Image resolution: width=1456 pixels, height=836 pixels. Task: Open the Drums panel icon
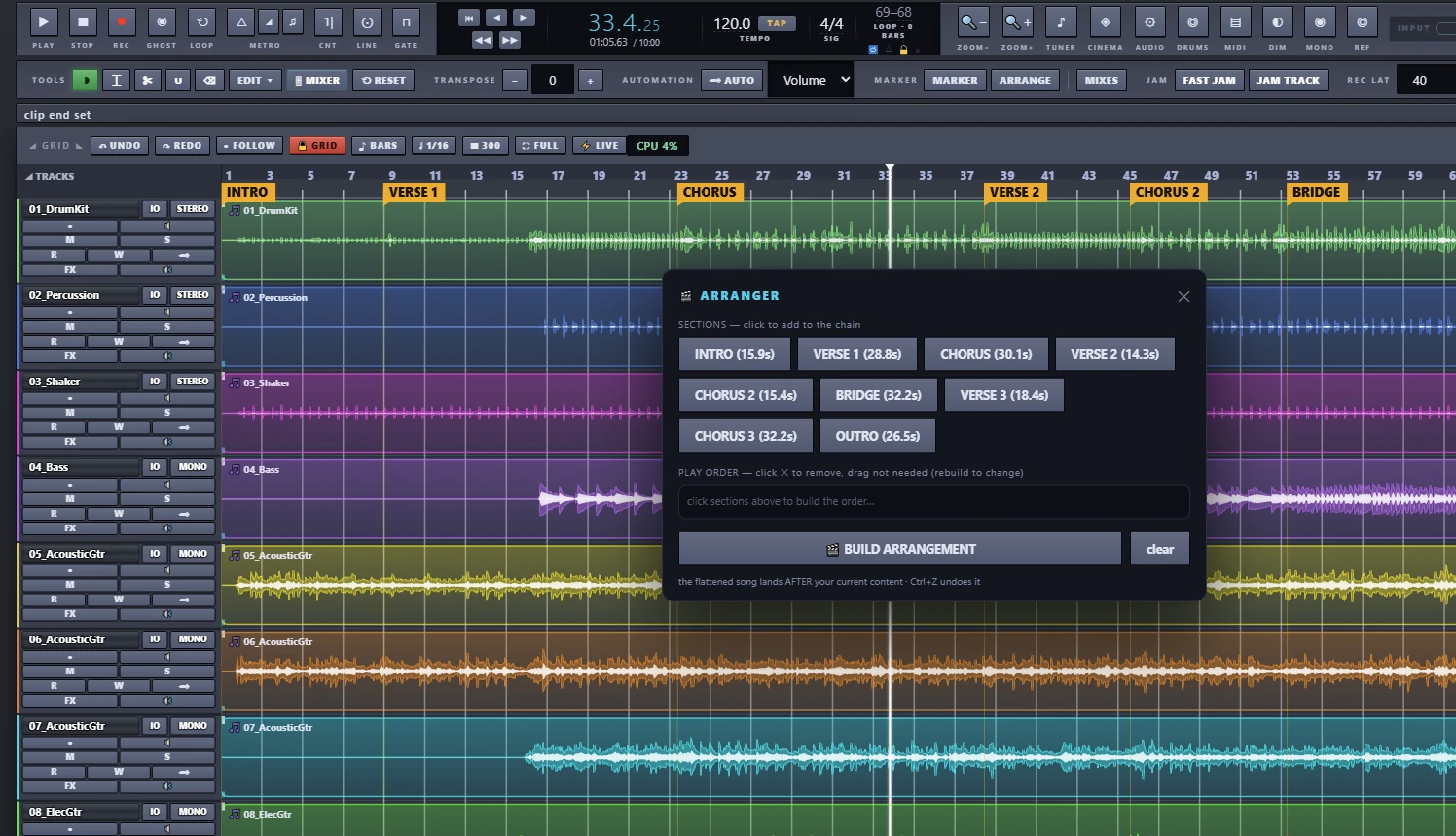click(x=1192, y=21)
